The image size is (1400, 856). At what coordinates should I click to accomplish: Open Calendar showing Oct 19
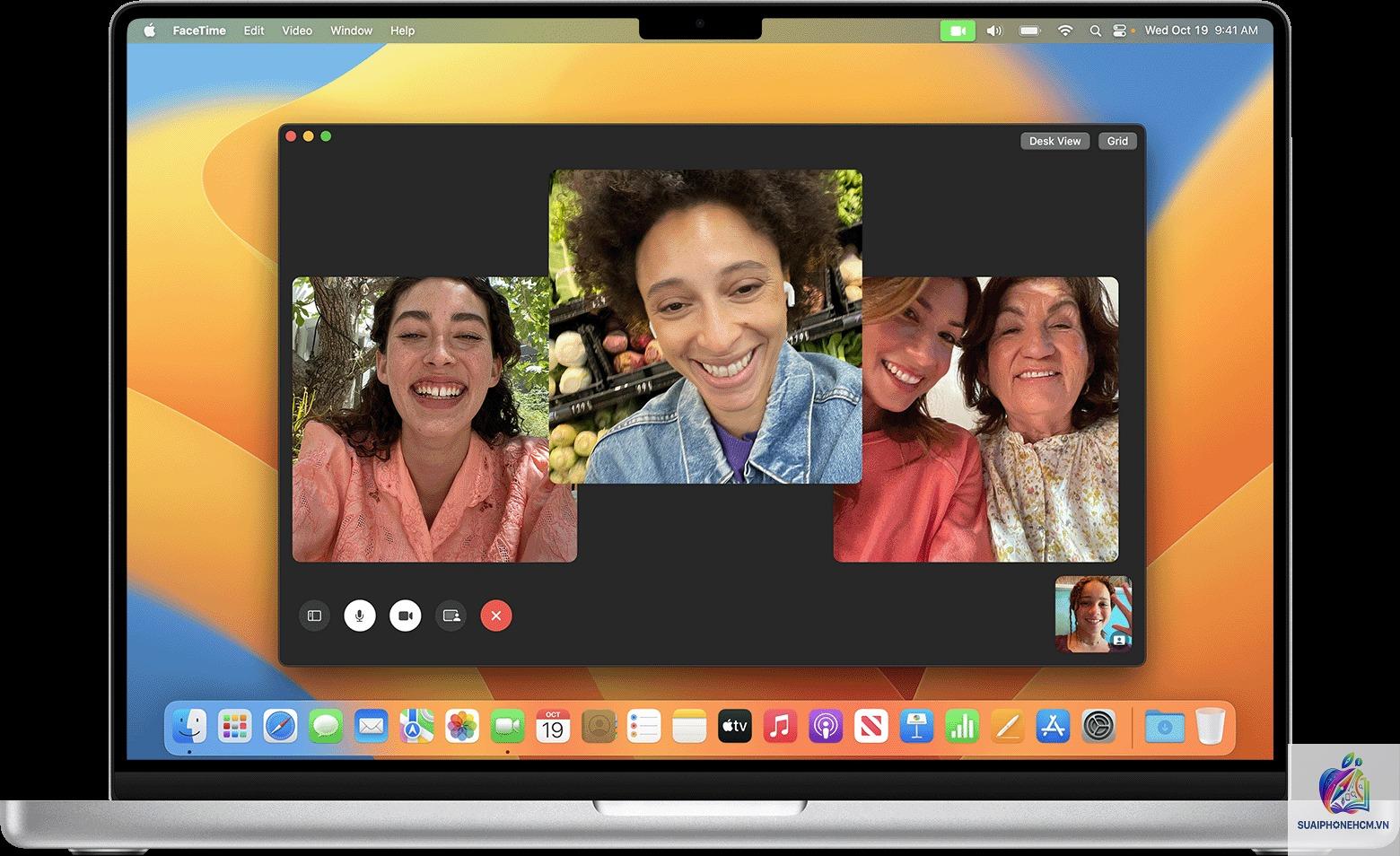[553, 726]
